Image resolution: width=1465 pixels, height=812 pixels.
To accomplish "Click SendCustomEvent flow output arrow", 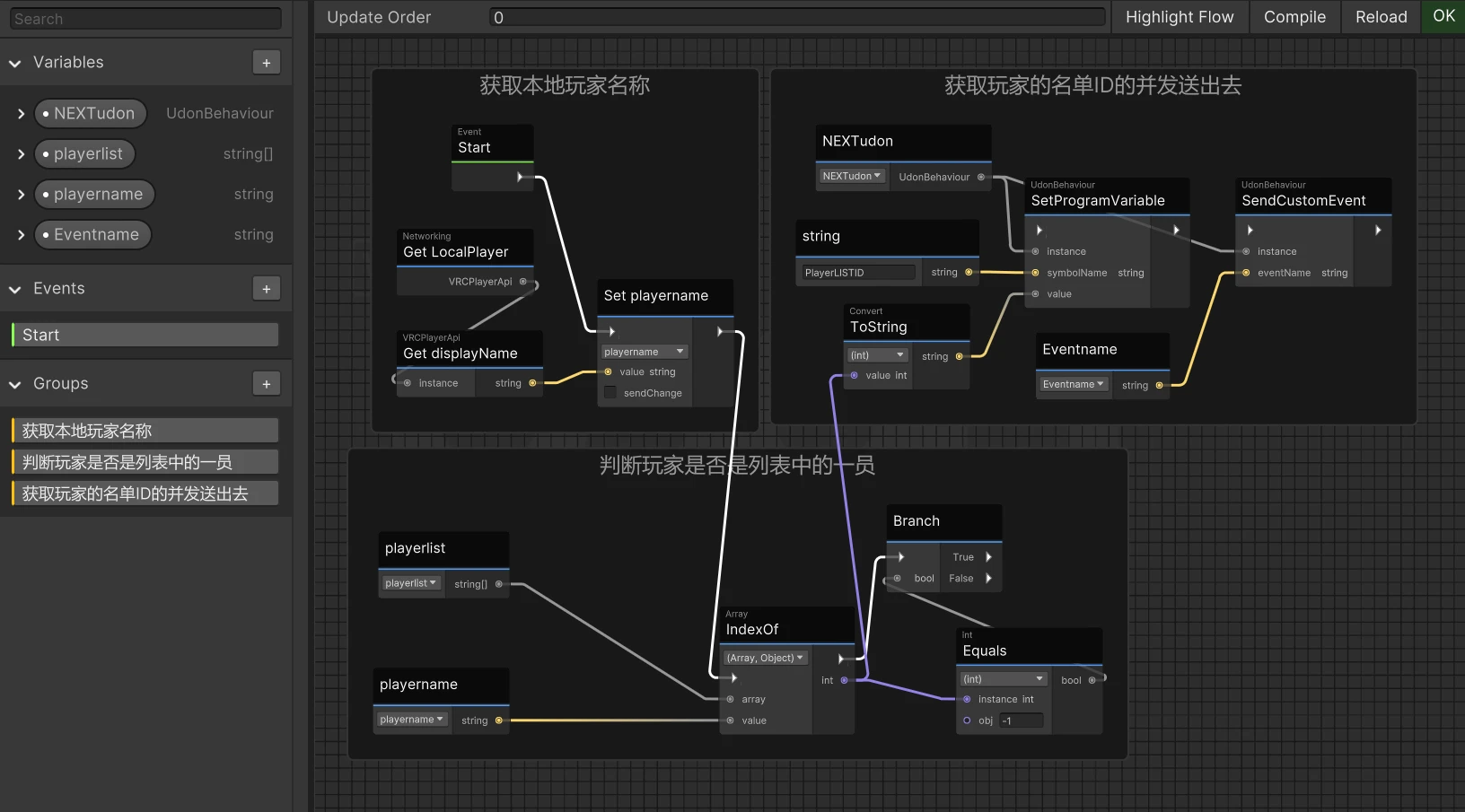I will coord(1378,231).
